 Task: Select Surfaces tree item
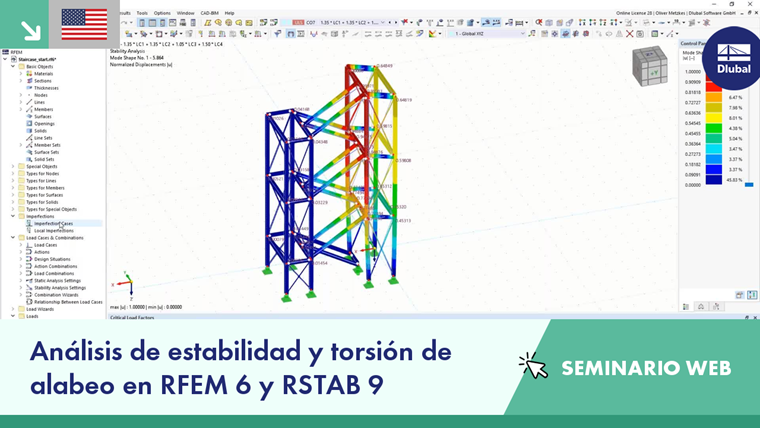(x=43, y=116)
